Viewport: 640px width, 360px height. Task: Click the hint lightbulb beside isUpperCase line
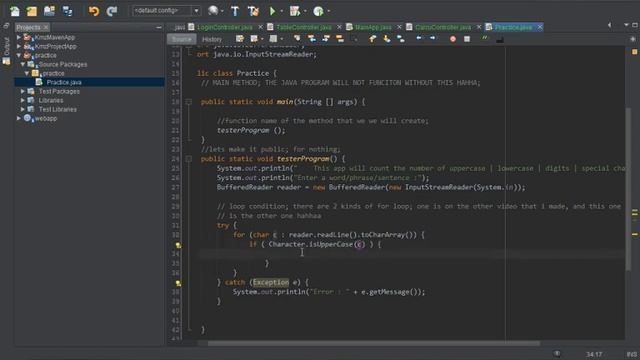pyautogui.click(x=178, y=245)
